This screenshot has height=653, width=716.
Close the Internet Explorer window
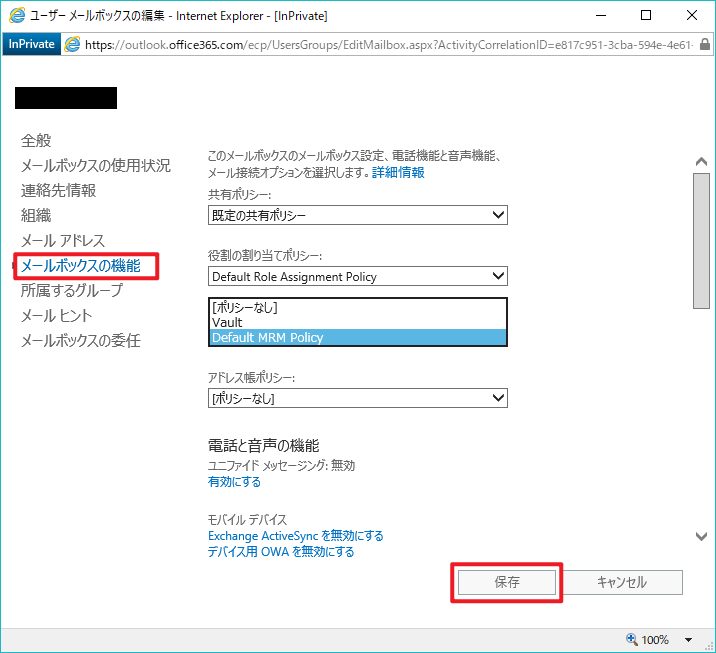click(x=692, y=16)
